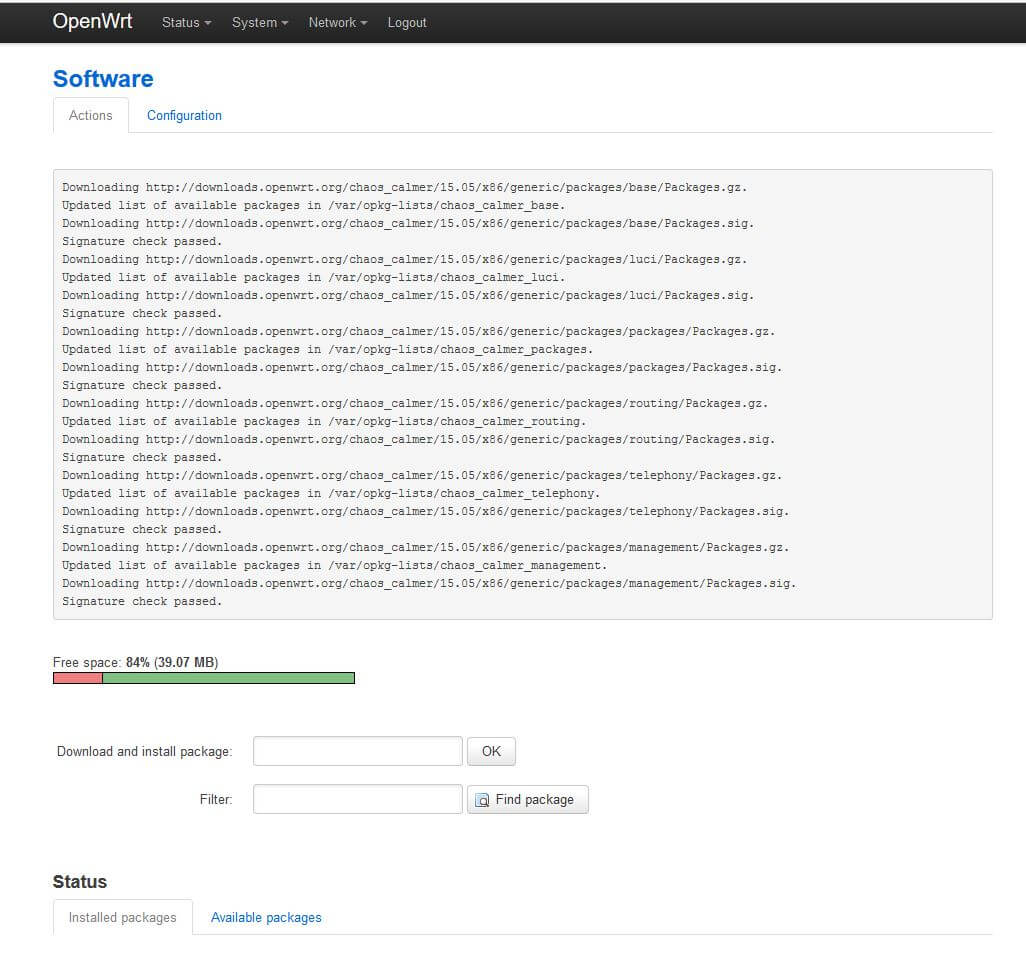
Task: Switch to the Available packages tab
Action: click(x=266, y=917)
